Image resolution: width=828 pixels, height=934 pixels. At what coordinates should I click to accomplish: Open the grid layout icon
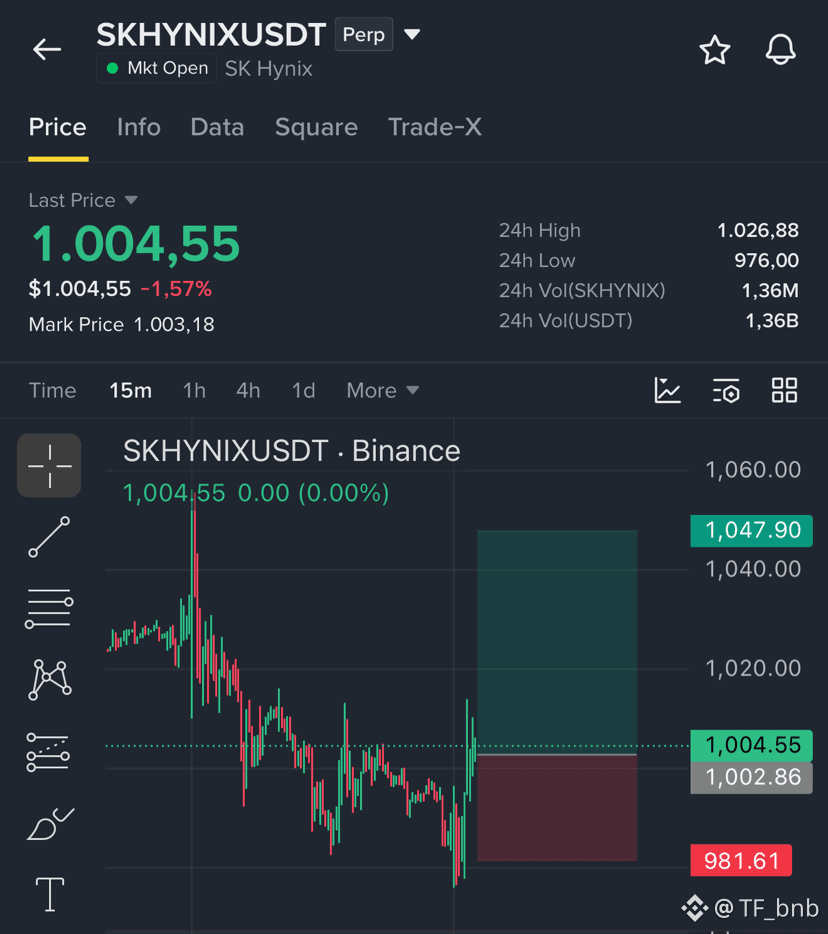click(x=784, y=391)
